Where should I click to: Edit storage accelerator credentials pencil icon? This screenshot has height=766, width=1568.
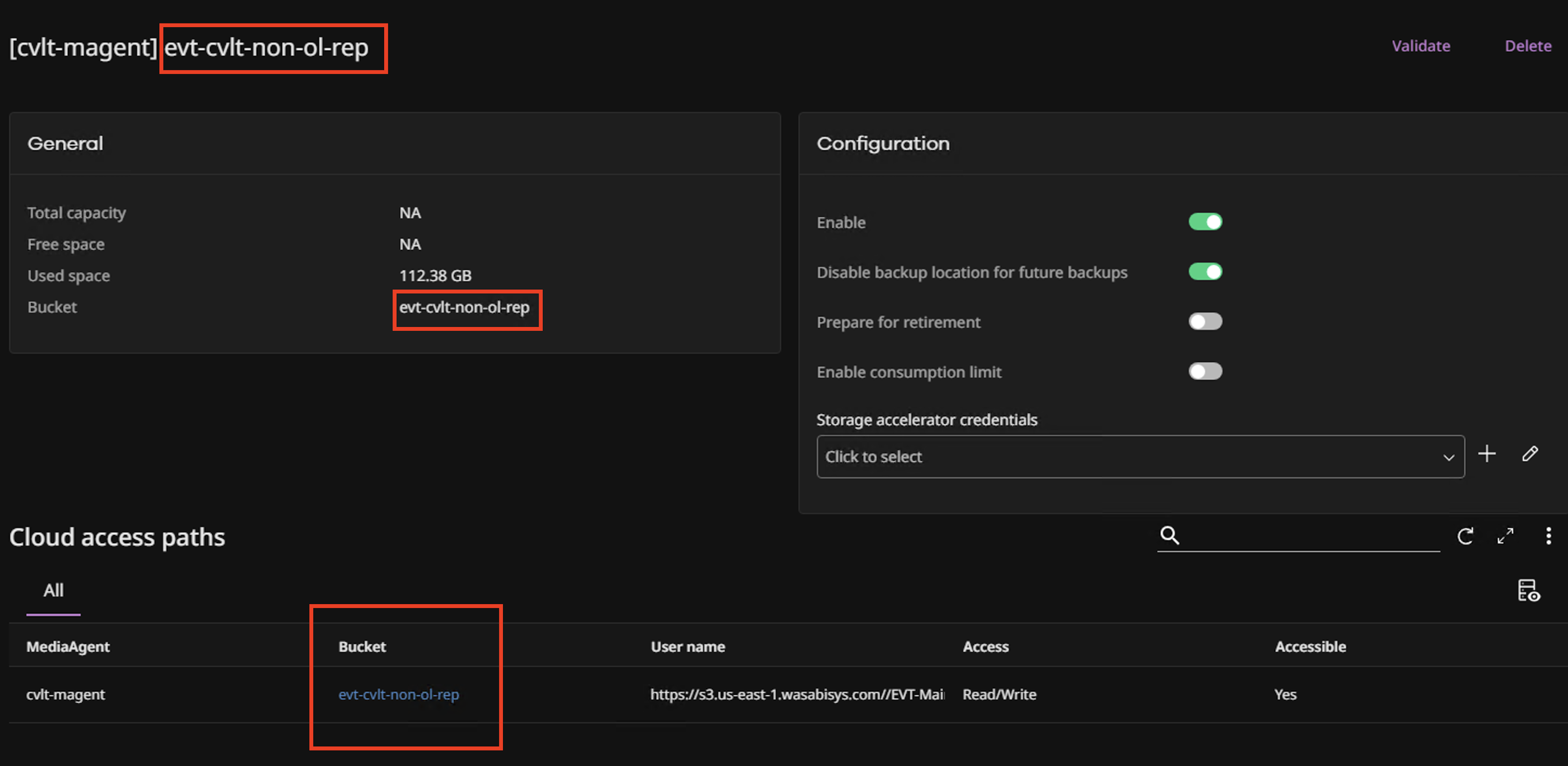point(1530,454)
